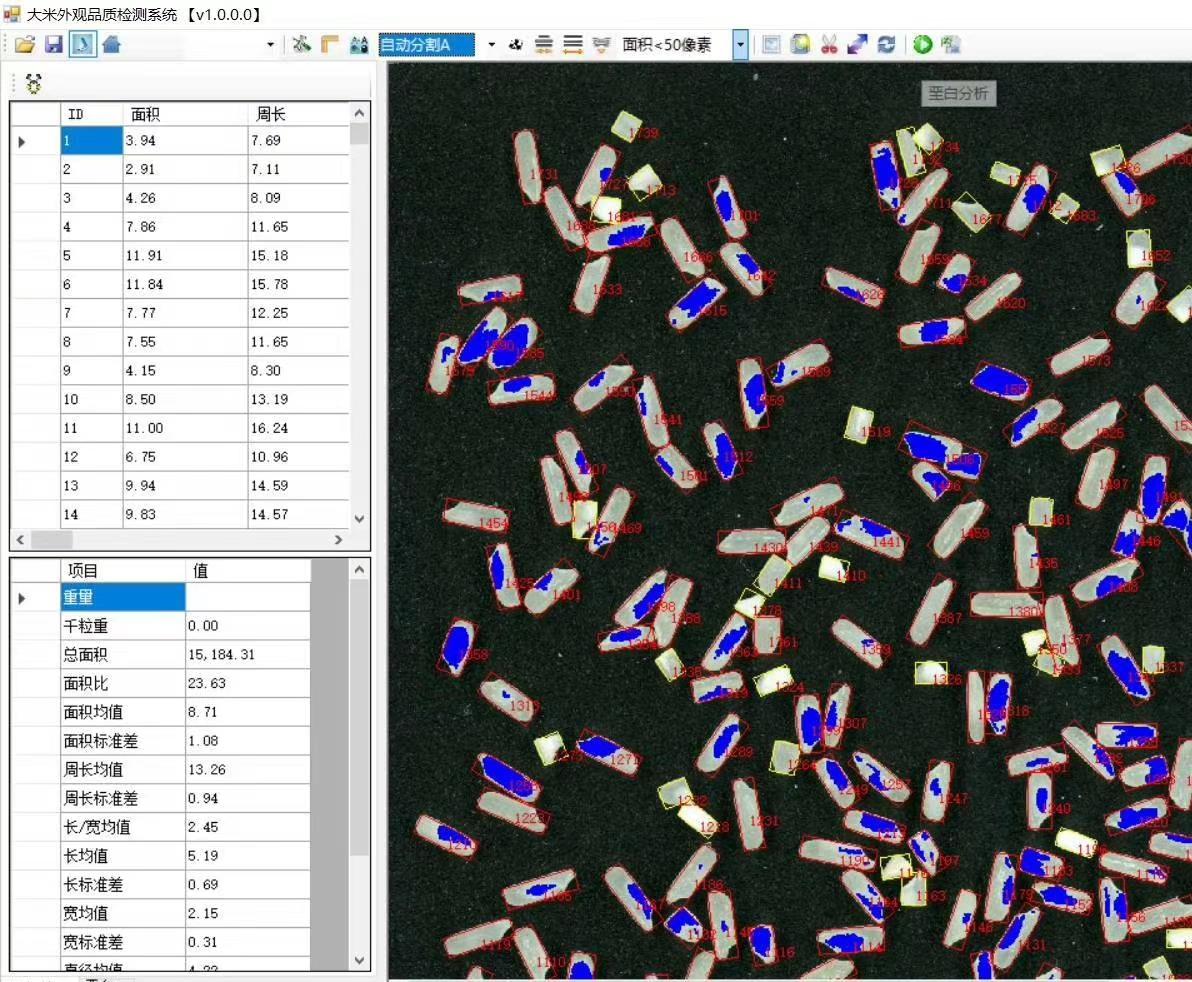Click the refresh arrows icon

tap(886, 45)
